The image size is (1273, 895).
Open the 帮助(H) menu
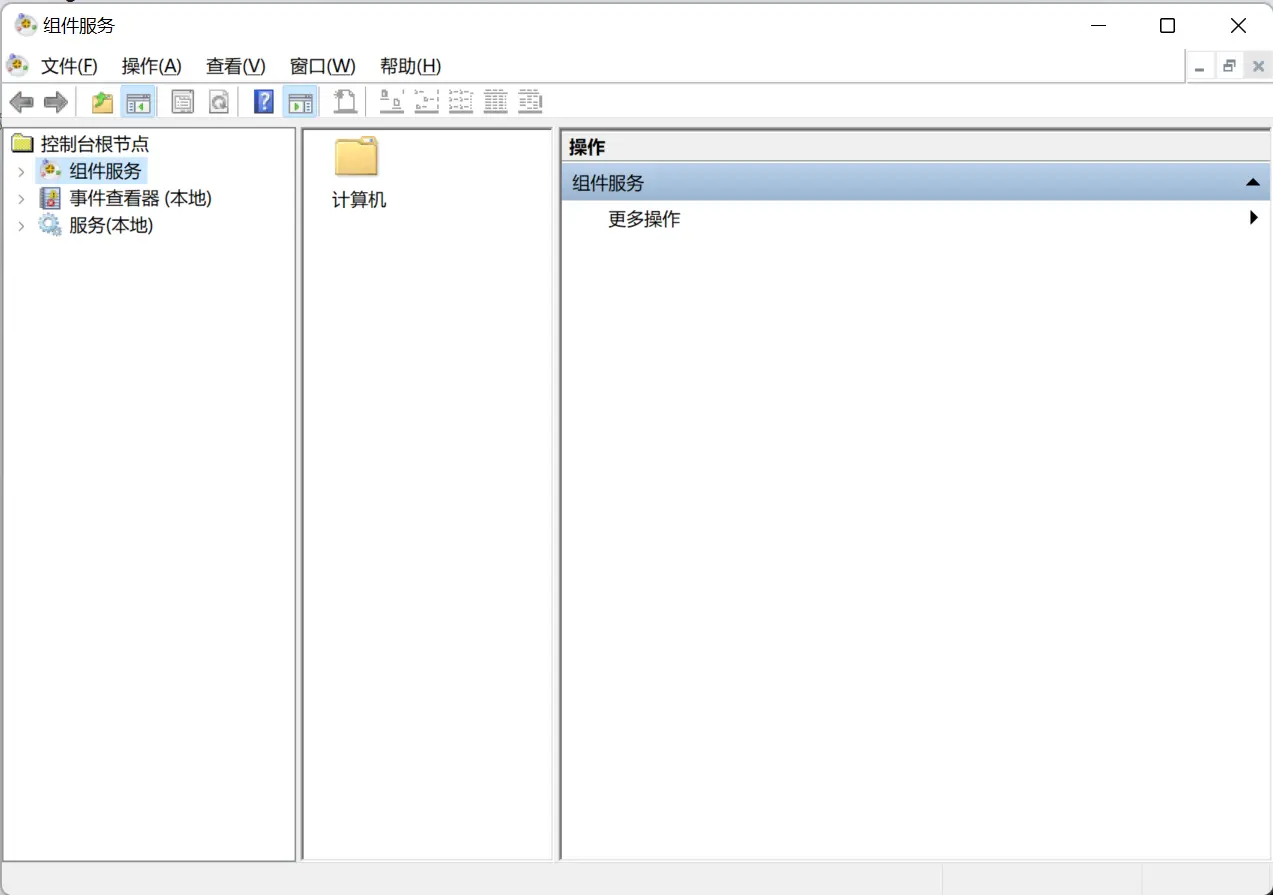click(x=410, y=66)
